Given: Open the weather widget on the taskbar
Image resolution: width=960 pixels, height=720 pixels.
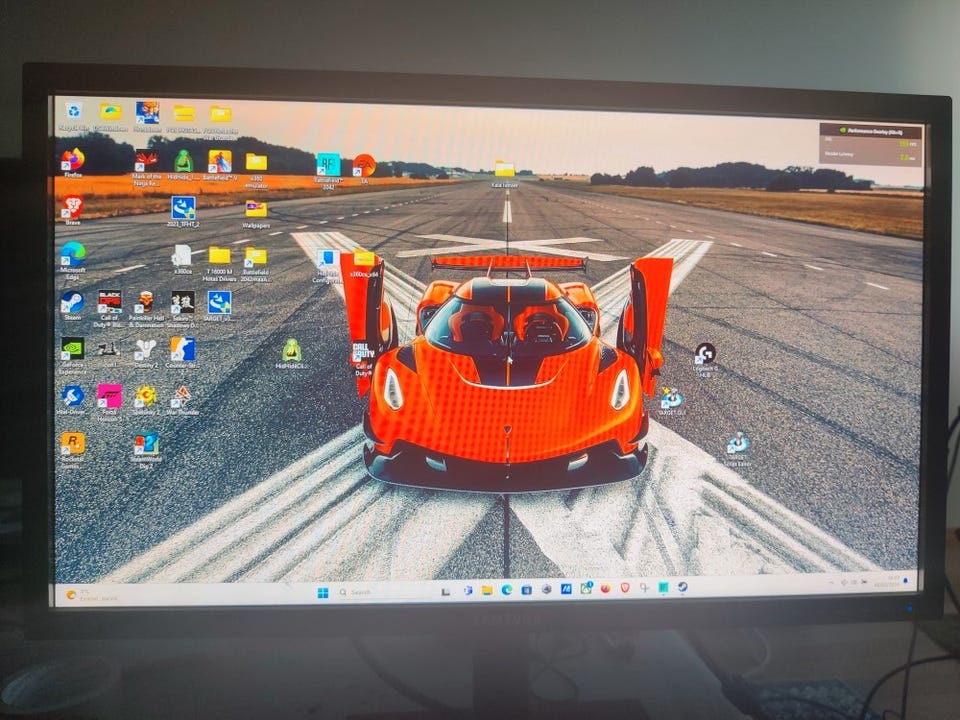Looking at the screenshot, I should pyautogui.click(x=92, y=594).
